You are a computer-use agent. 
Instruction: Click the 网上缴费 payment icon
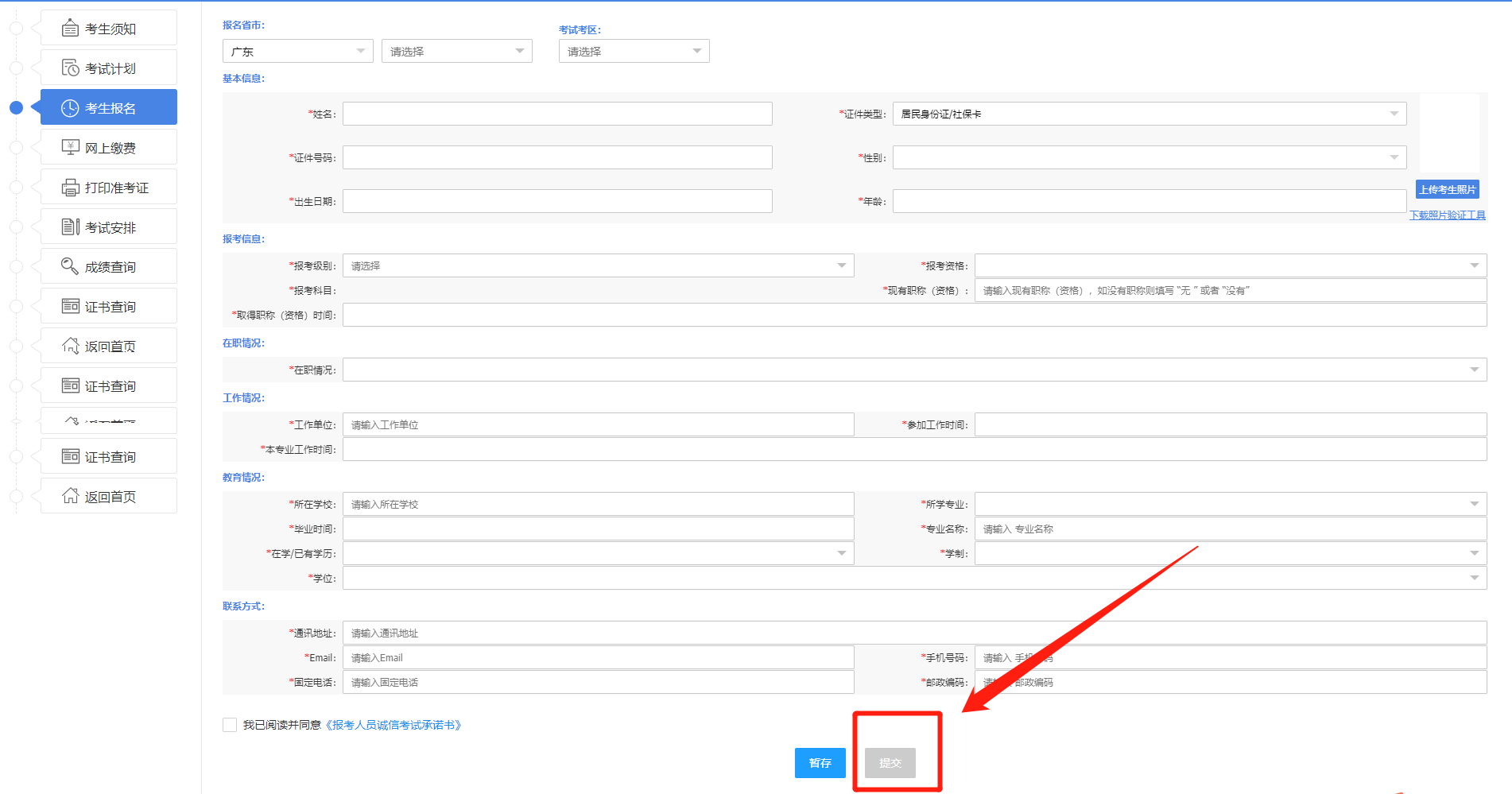click(70, 147)
